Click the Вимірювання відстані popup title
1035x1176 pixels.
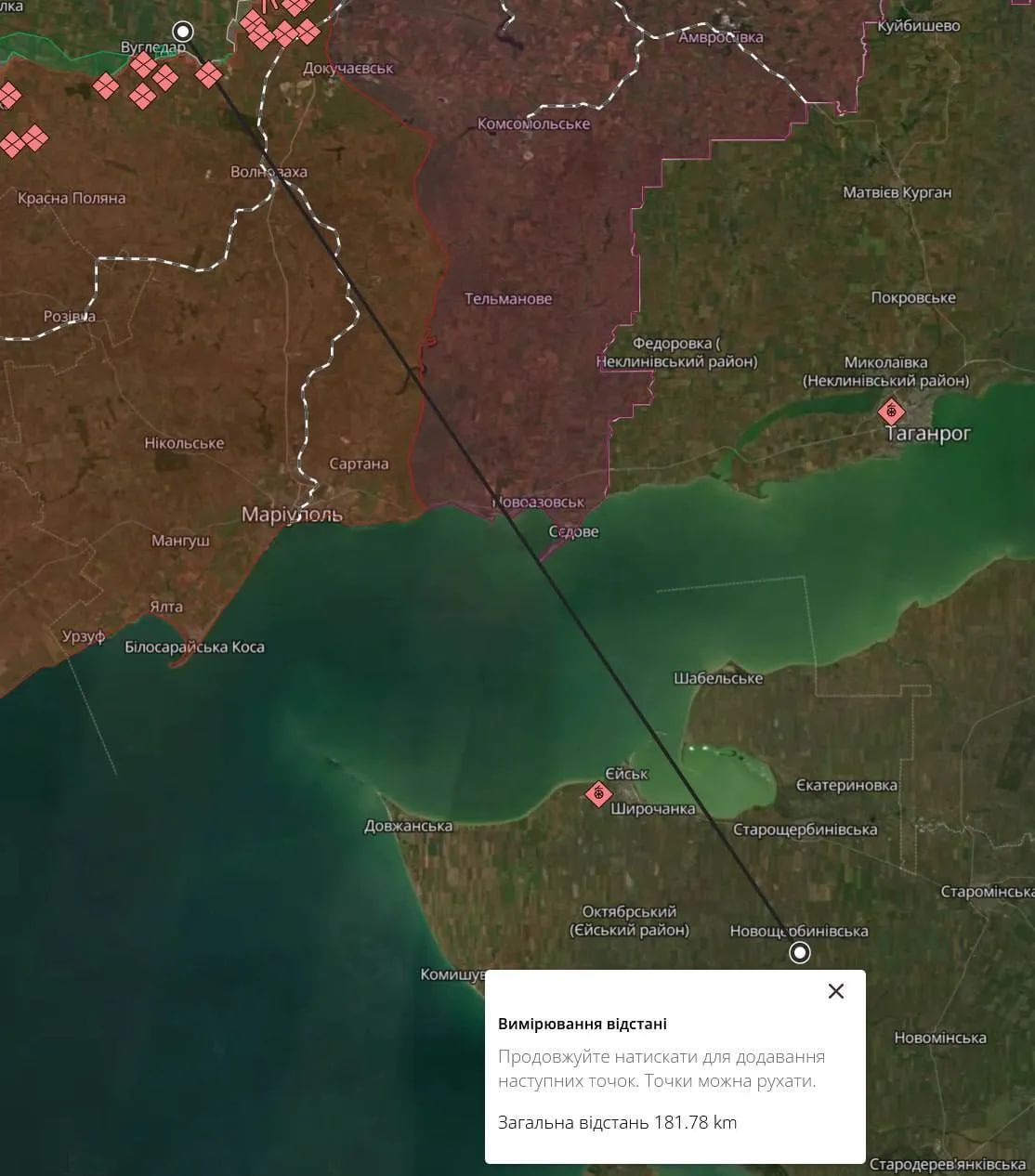pos(582,1024)
